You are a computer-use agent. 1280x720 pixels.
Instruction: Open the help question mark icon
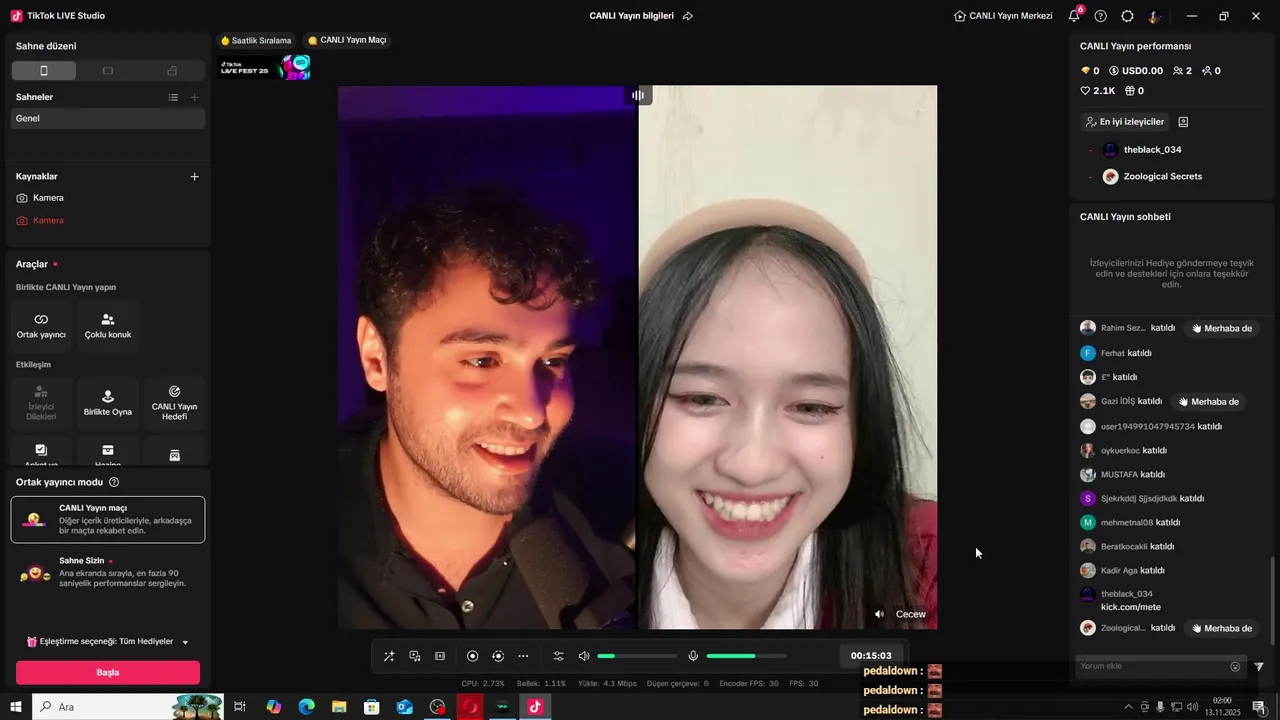click(x=1101, y=16)
